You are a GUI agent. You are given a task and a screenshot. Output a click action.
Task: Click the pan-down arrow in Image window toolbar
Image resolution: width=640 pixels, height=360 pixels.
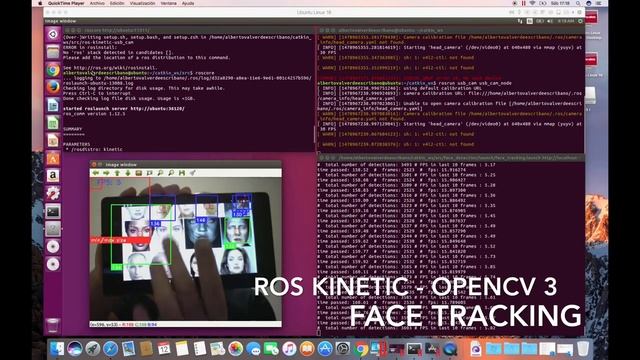(x=128, y=173)
